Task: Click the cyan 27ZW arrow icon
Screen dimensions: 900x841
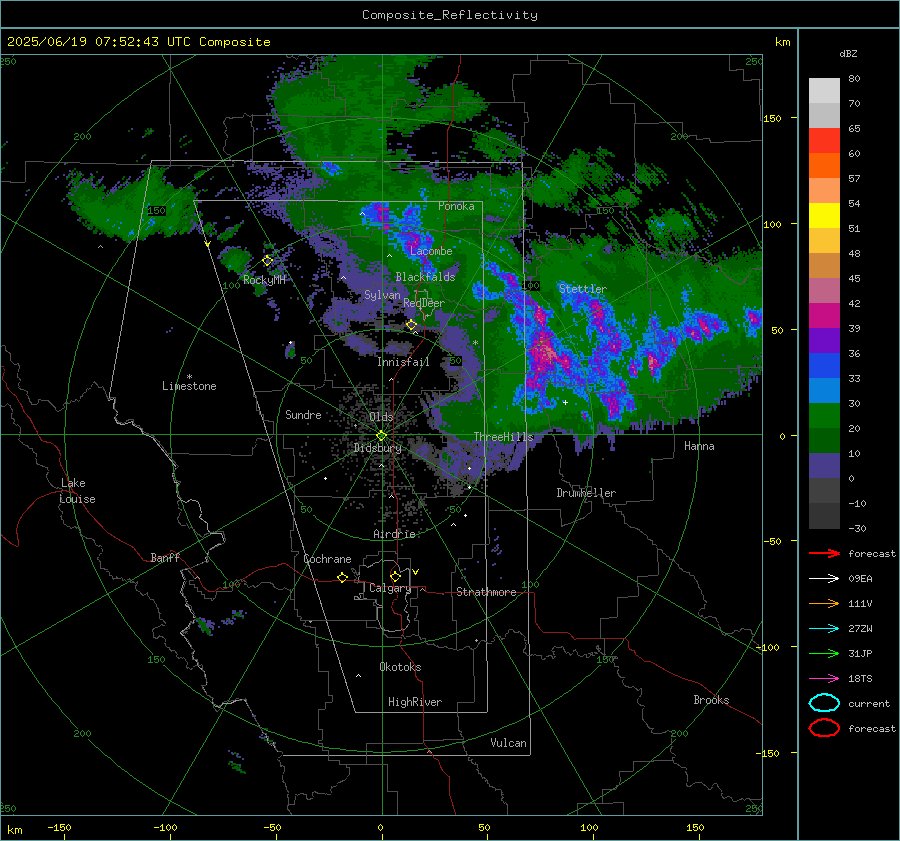Action: (x=824, y=629)
